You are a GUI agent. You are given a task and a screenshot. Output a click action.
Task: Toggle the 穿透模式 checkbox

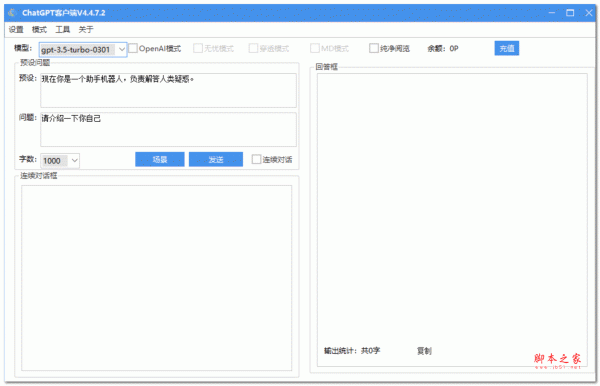253,48
